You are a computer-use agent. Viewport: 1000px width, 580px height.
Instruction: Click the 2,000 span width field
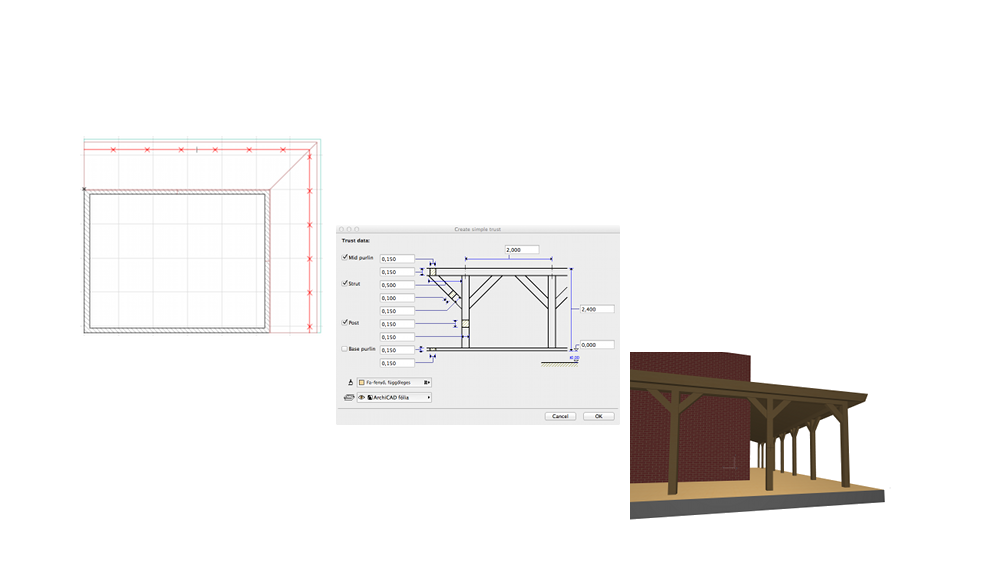[x=521, y=249]
